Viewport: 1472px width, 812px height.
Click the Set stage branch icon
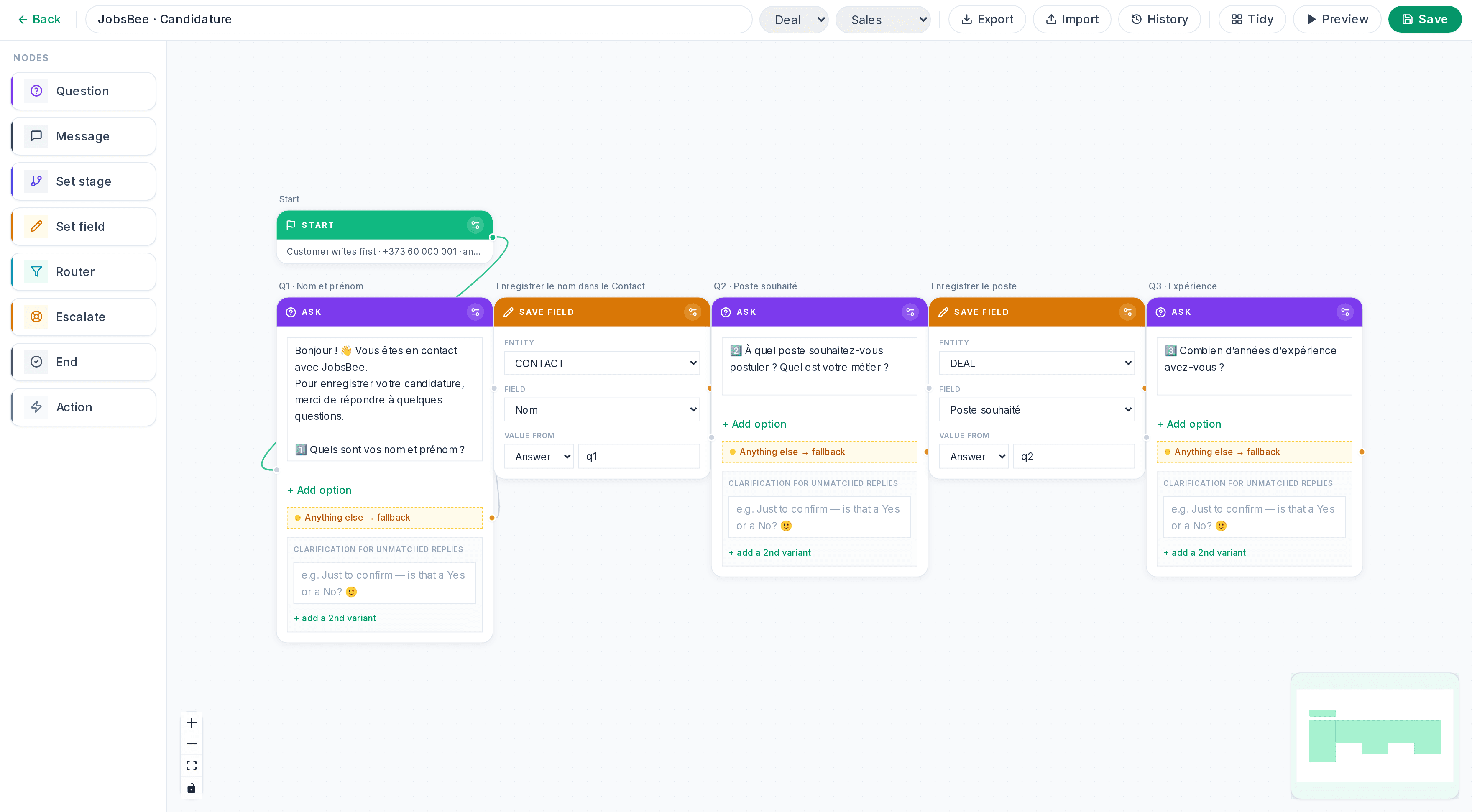(x=36, y=181)
